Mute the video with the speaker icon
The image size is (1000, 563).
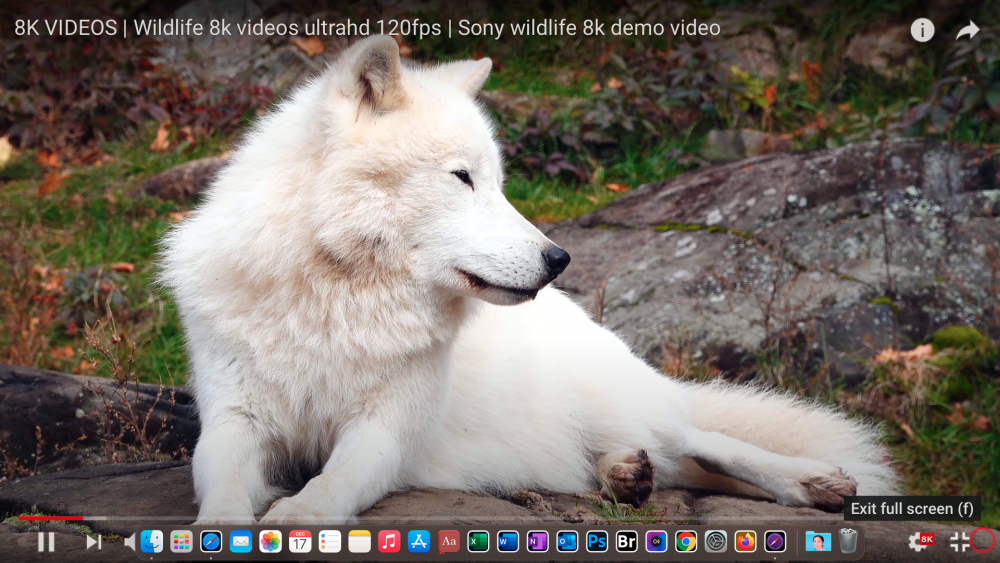tap(129, 542)
